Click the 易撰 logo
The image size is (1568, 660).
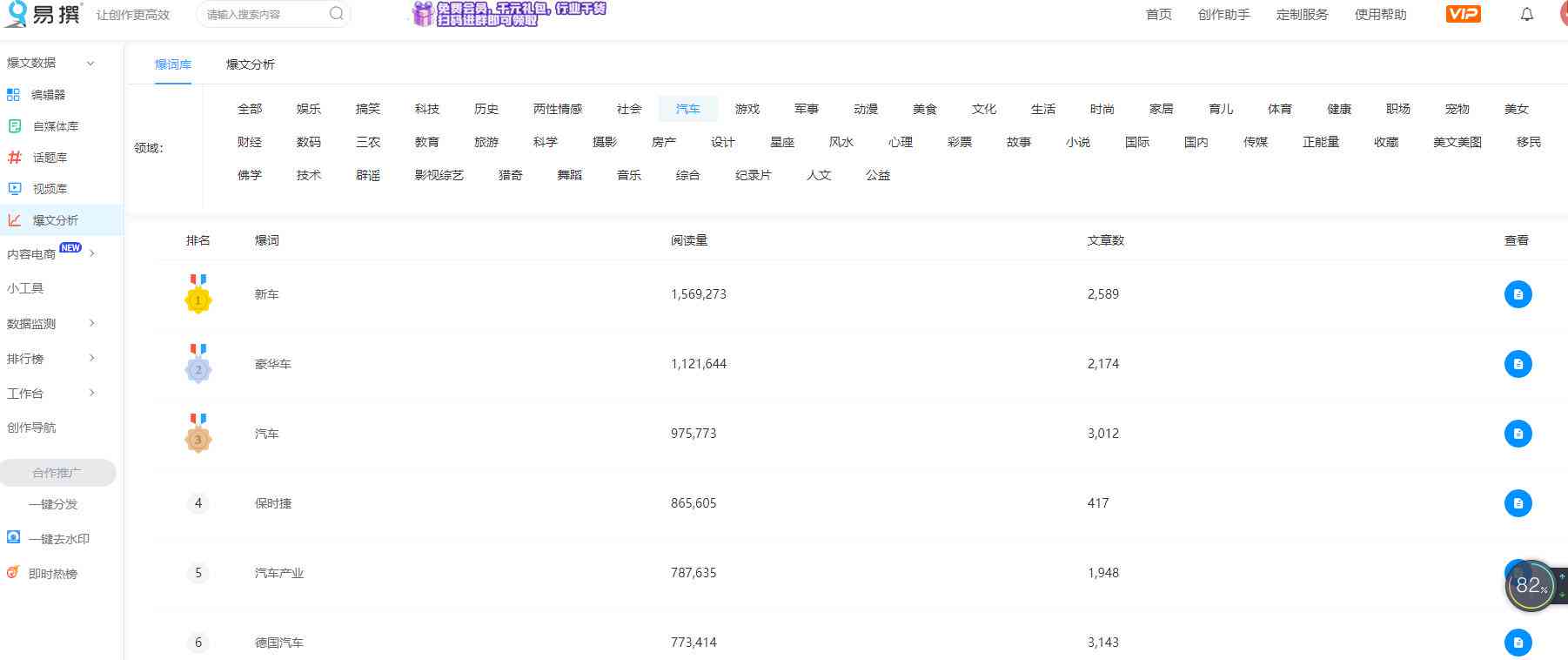pyautogui.click(x=44, y=14)
